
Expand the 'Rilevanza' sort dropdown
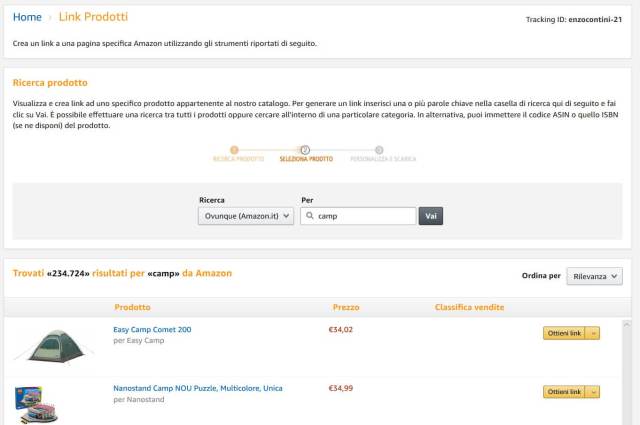594,276
